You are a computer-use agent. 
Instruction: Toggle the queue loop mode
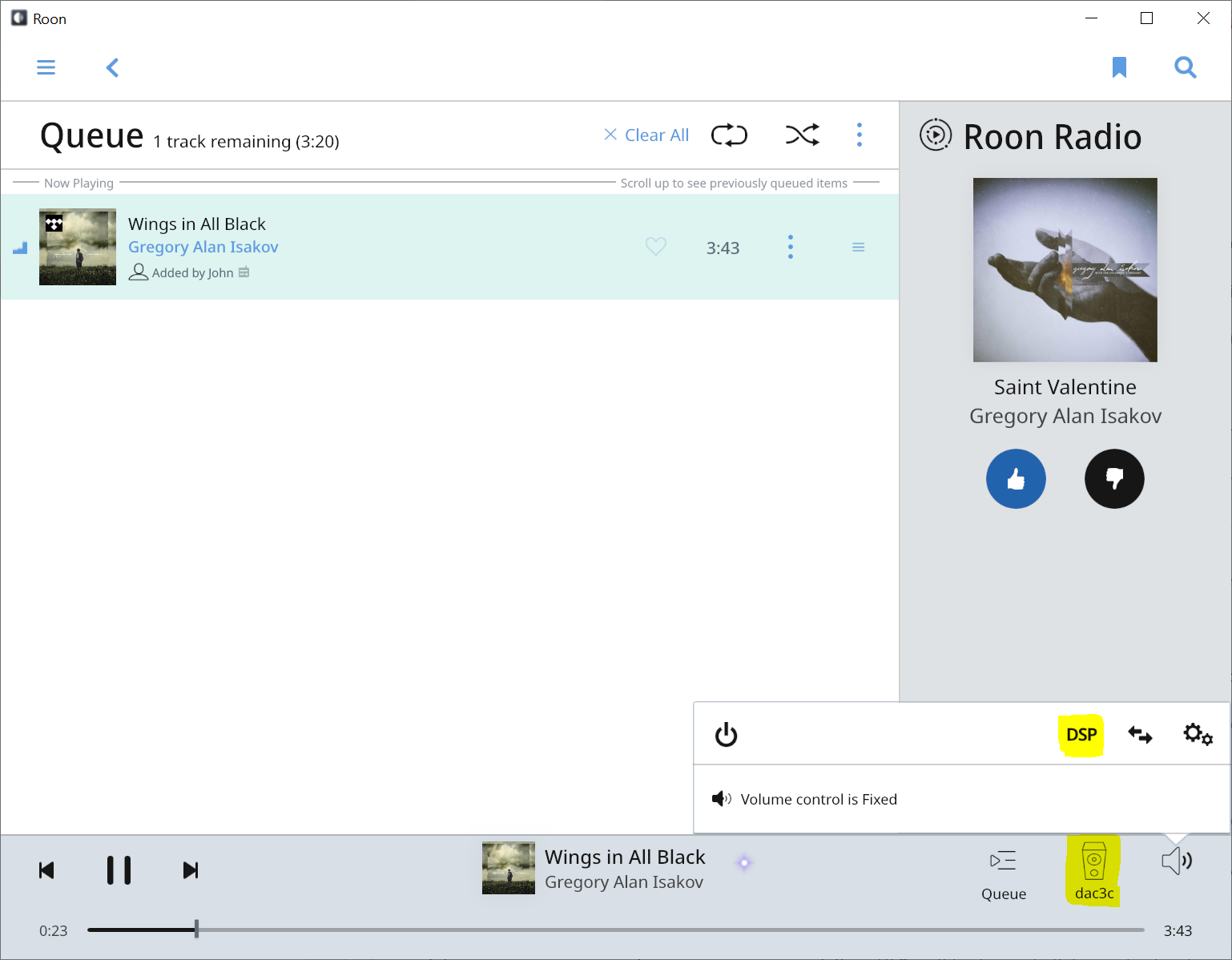729,135
